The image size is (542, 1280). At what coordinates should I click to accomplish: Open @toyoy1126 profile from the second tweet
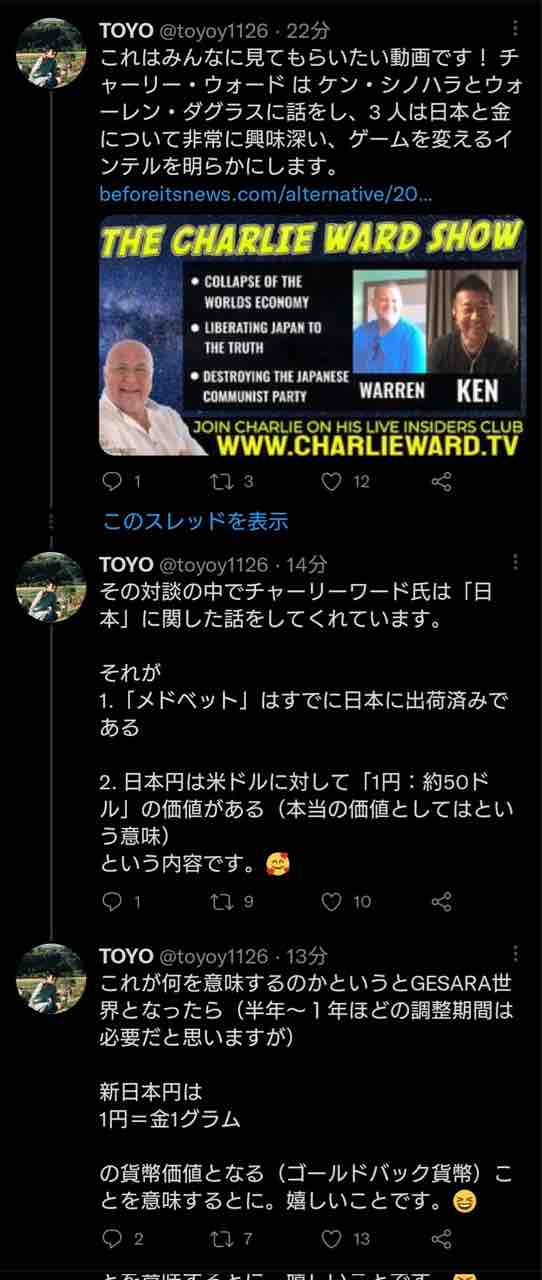point(214,564)
